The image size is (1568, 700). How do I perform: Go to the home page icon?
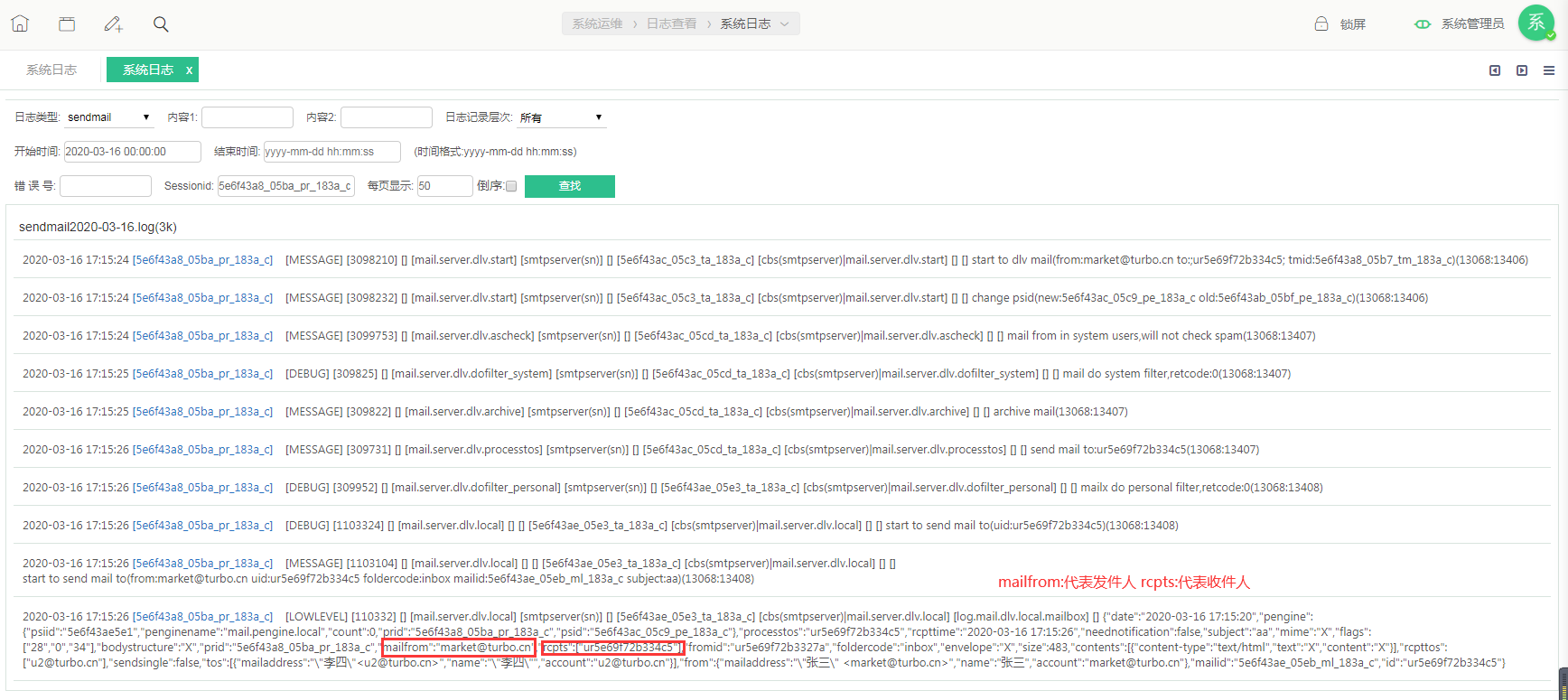coord(20,24)
